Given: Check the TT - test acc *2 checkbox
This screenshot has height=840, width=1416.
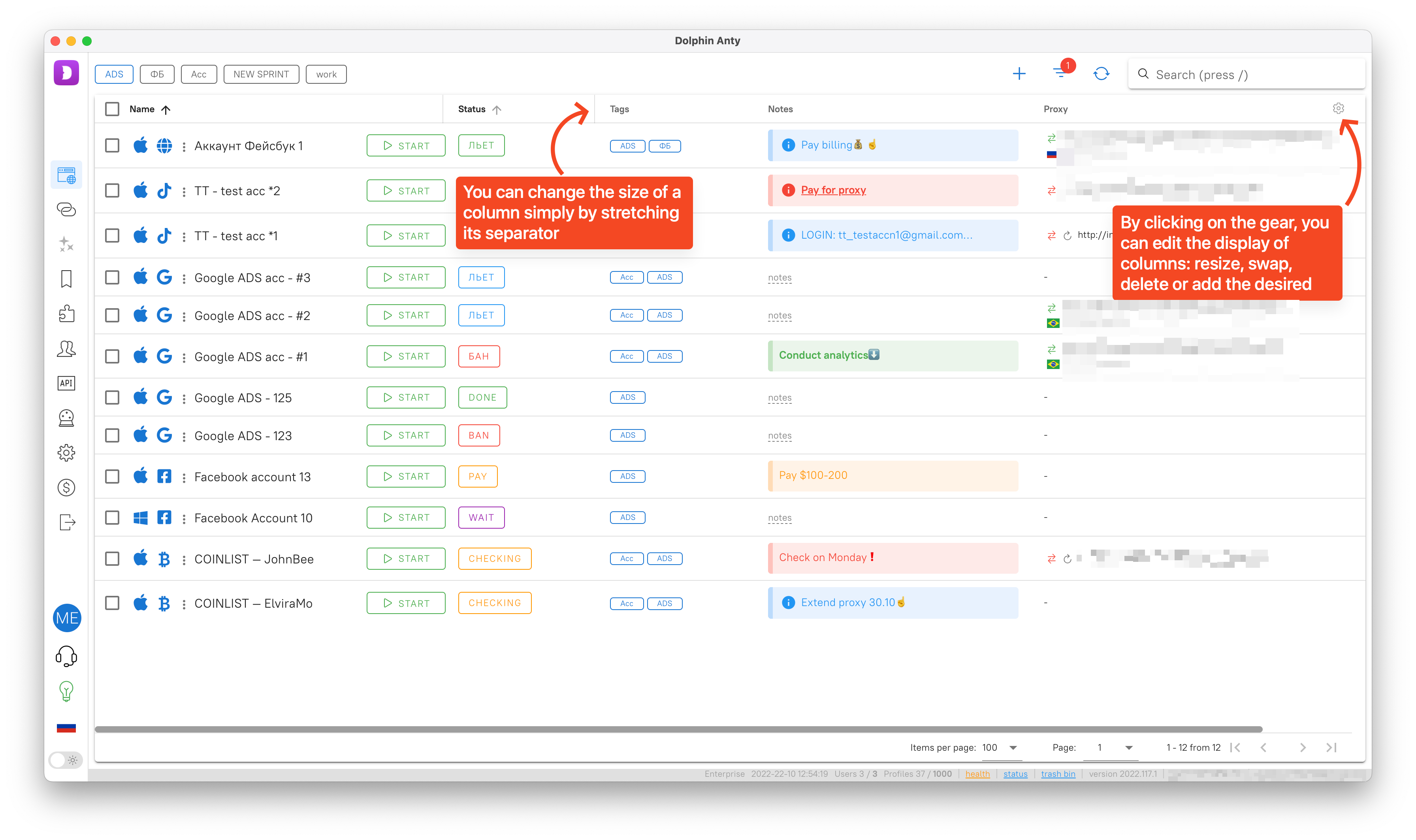Looking at the screenshot, I should [x=112, y=191].
